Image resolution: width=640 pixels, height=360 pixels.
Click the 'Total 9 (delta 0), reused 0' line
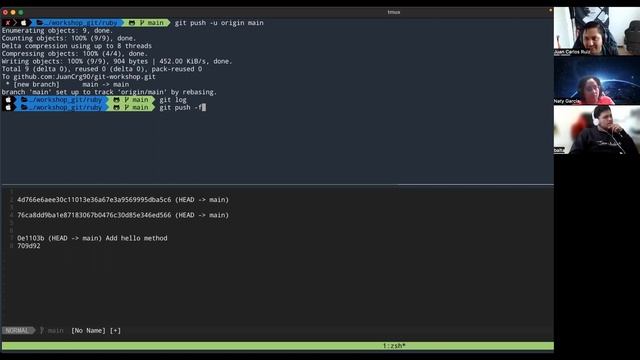click(x=102, y=69)
